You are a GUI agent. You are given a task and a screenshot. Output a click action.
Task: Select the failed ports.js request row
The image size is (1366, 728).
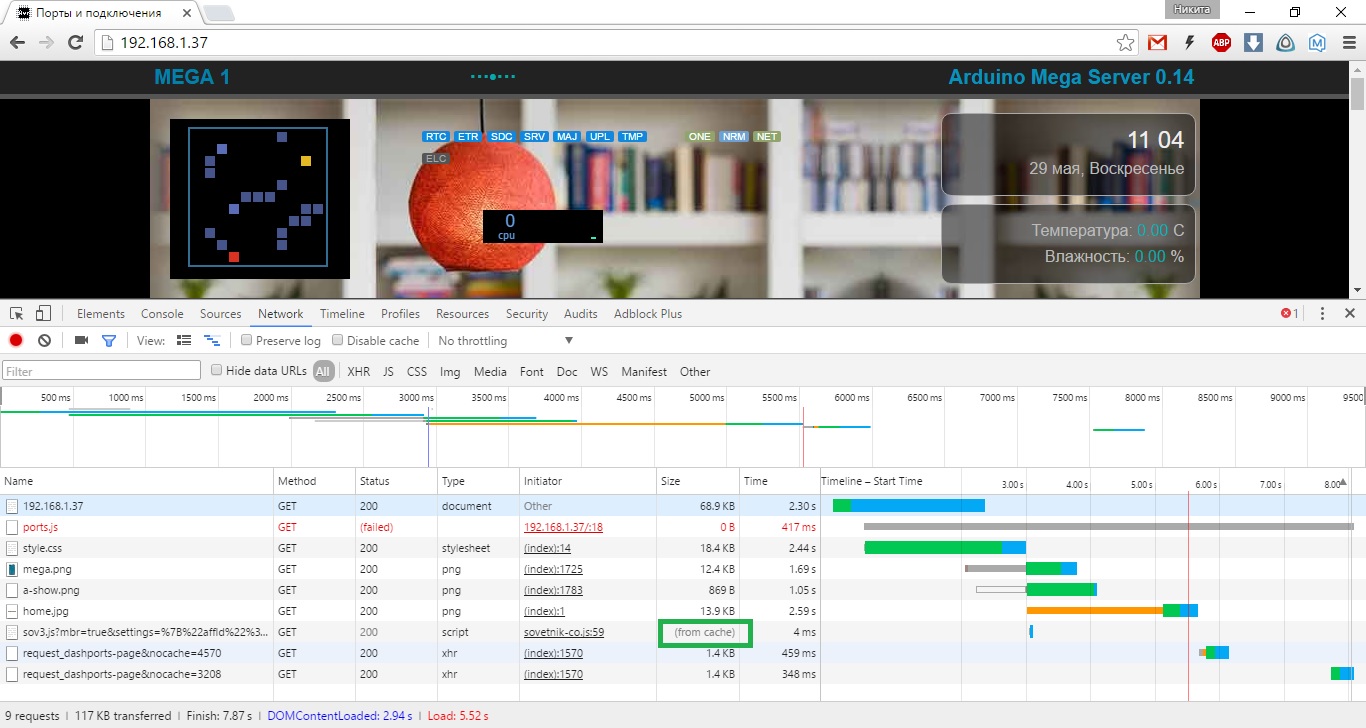click(40, 527)
